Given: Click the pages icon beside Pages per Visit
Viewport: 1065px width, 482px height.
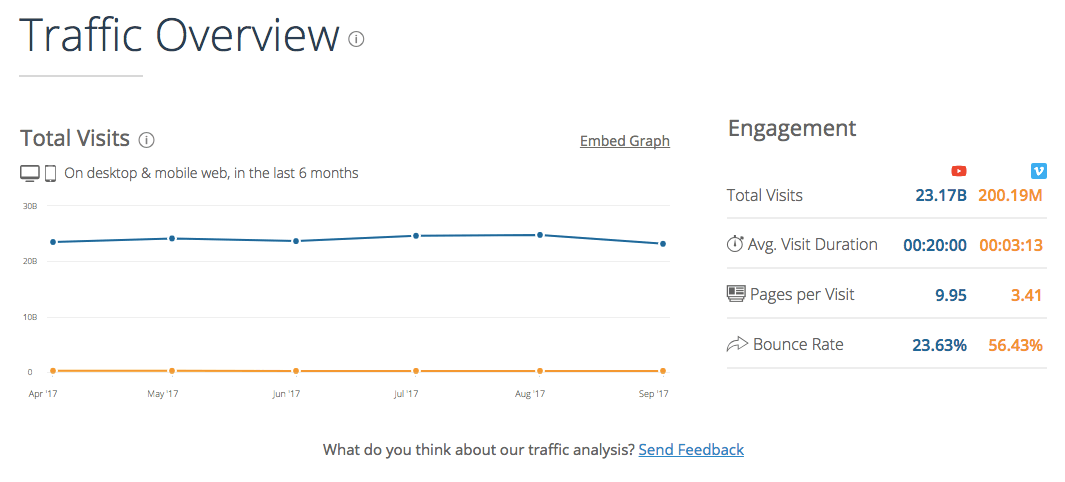Looking at the screenshot, I should [x=736, y=295].
